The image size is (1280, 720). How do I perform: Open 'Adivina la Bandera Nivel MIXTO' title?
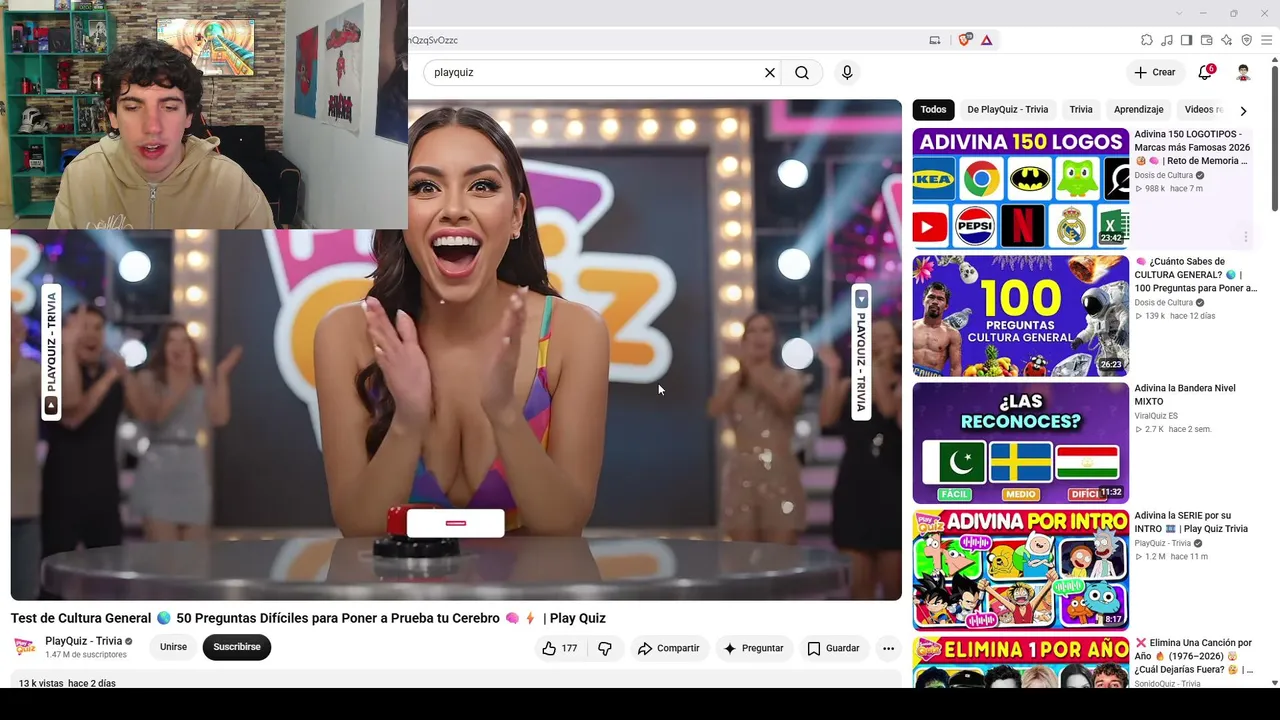coord(1185,395)
